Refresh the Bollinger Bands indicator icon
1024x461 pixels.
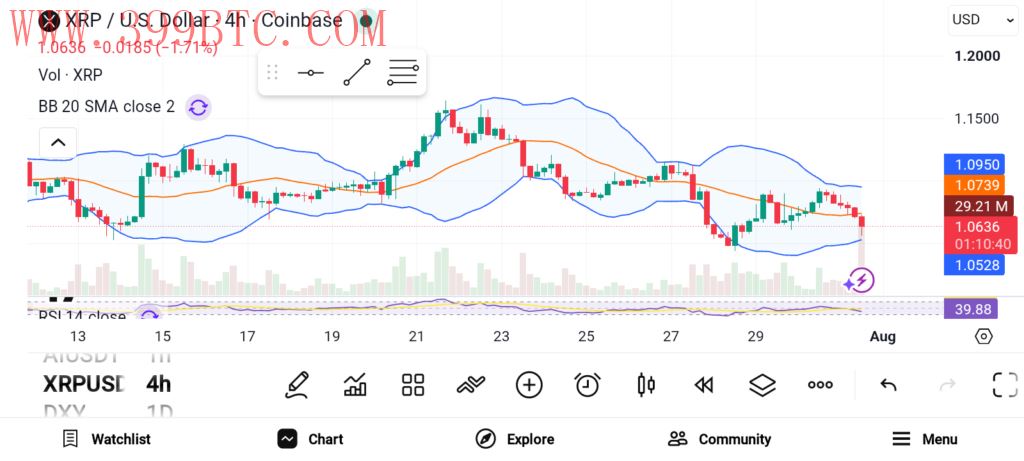[x=198, y=107]
